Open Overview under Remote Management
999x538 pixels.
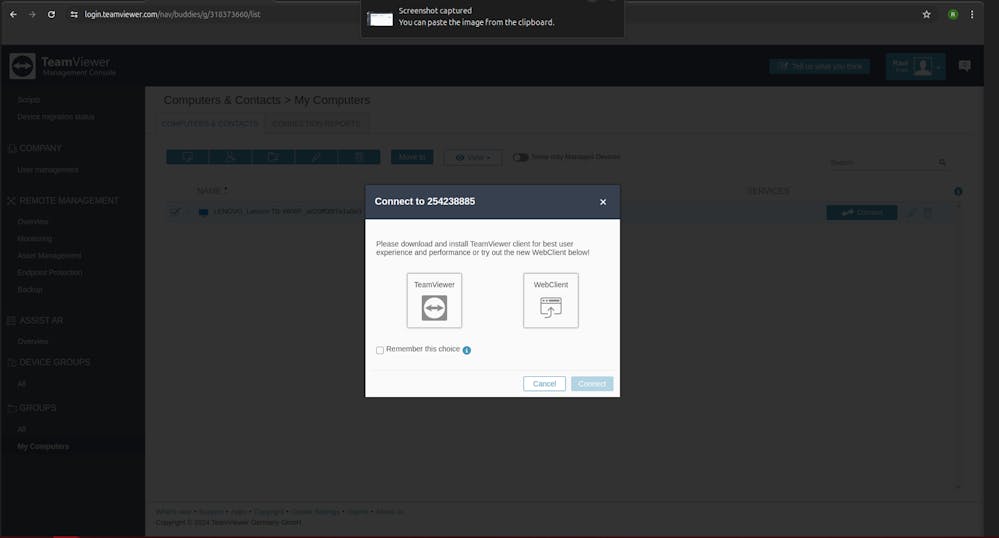(32, 222)
